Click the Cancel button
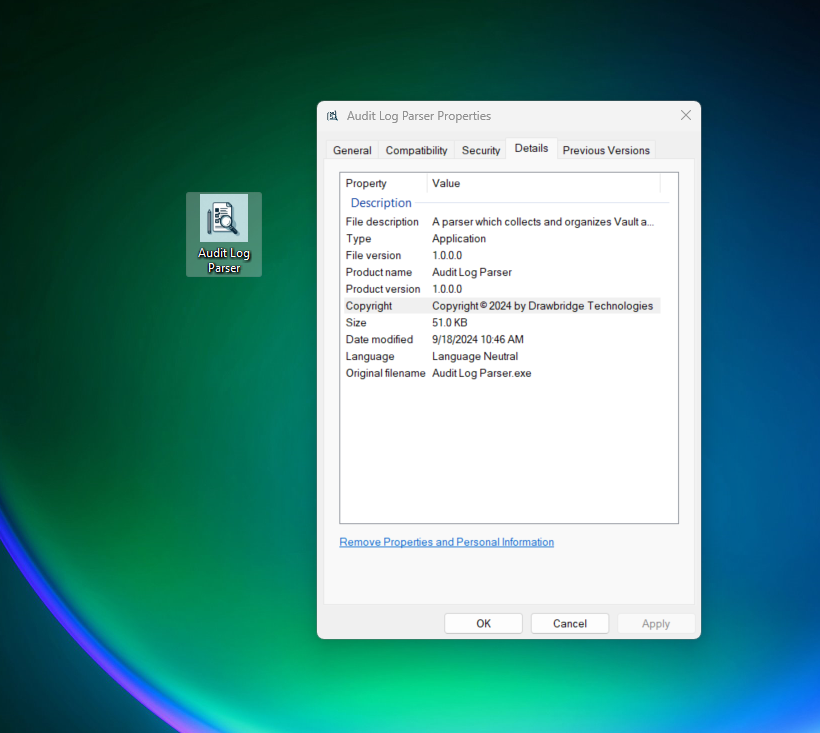Image resolution: width=820 pixels, height=733 pixels. 570,624
